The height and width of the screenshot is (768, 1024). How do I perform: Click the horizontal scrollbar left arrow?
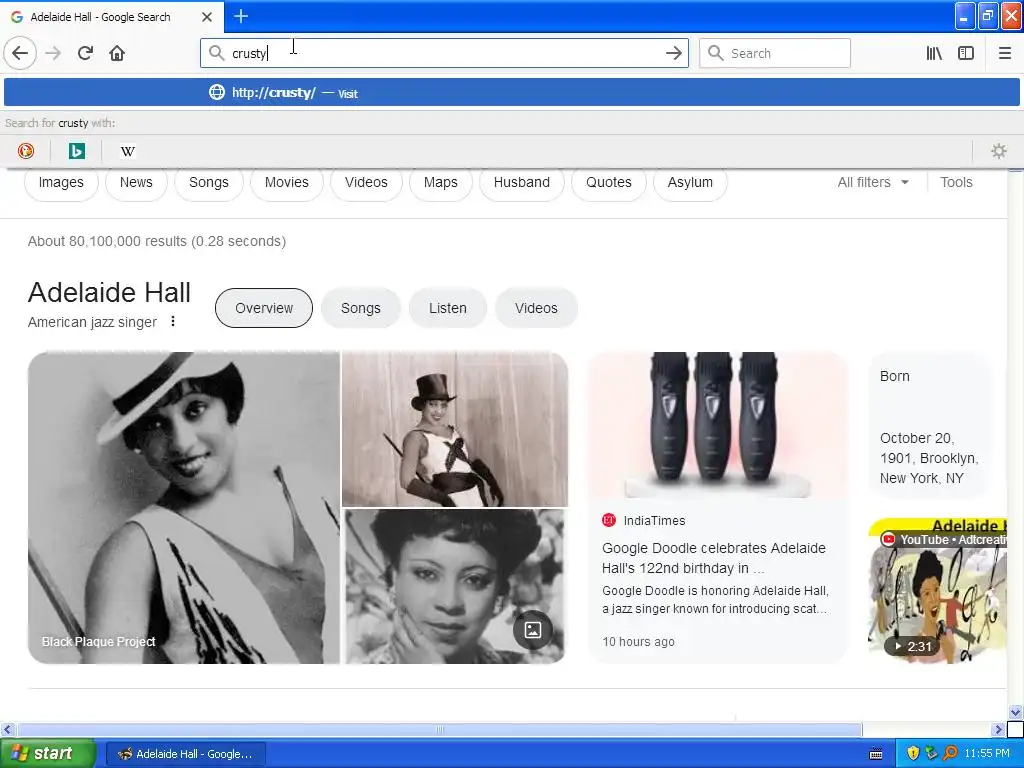click(8, 729)
